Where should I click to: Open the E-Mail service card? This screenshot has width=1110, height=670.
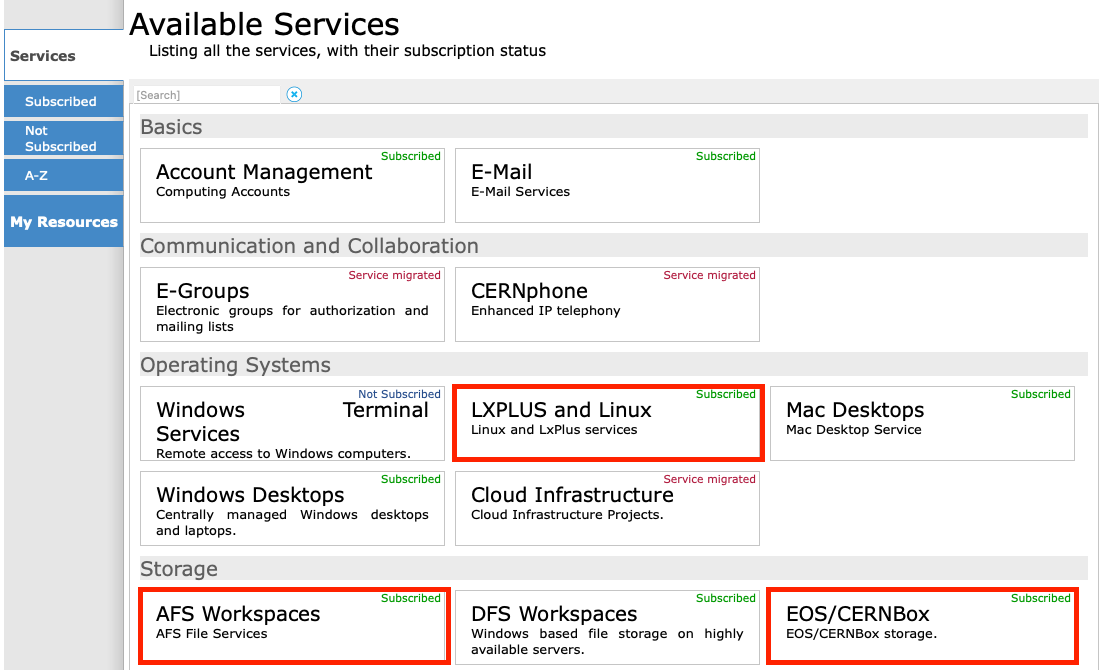[607, 186]
